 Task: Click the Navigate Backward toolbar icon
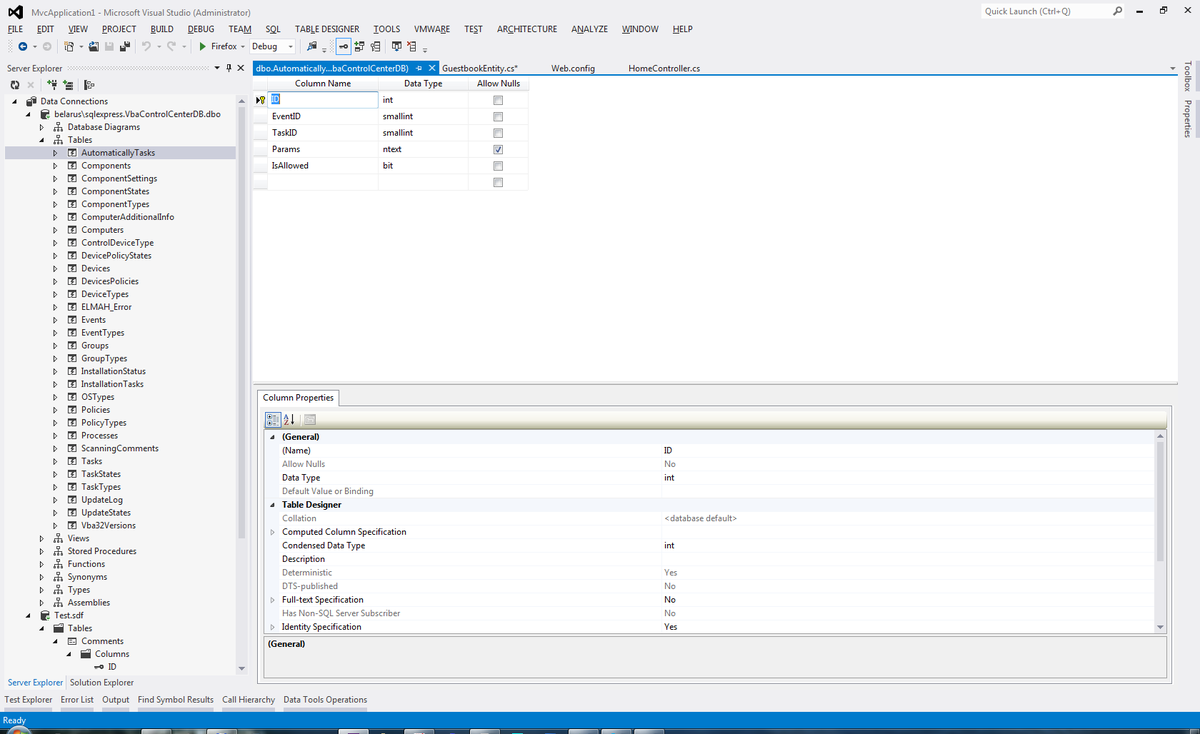(x=23, y=47)
